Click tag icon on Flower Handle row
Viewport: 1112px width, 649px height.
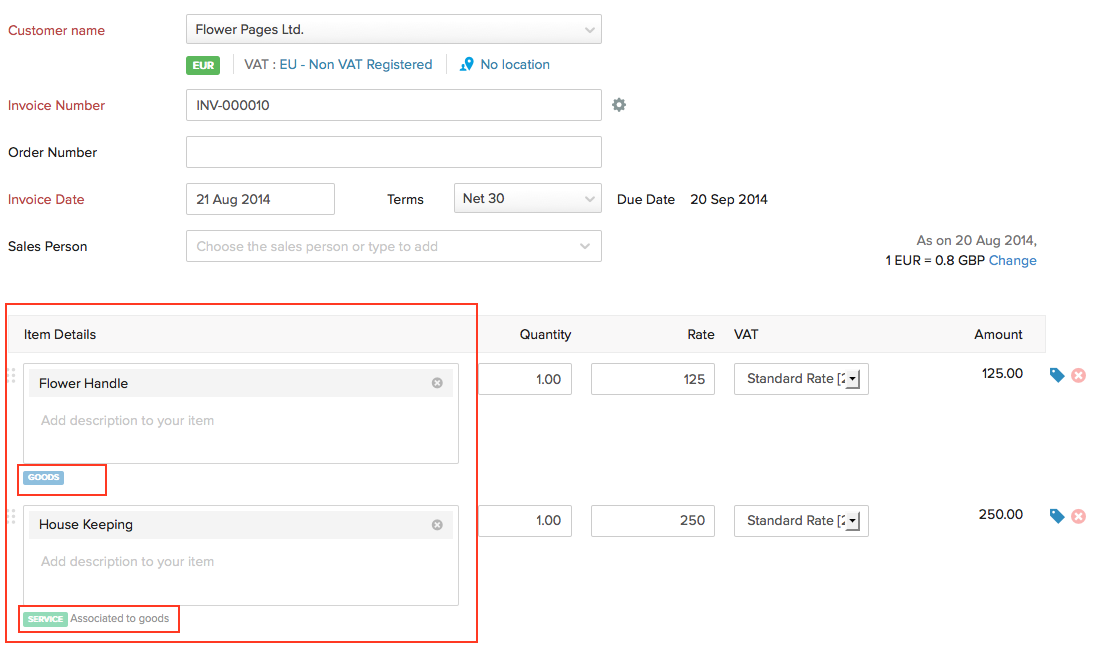coord(1057,375)
